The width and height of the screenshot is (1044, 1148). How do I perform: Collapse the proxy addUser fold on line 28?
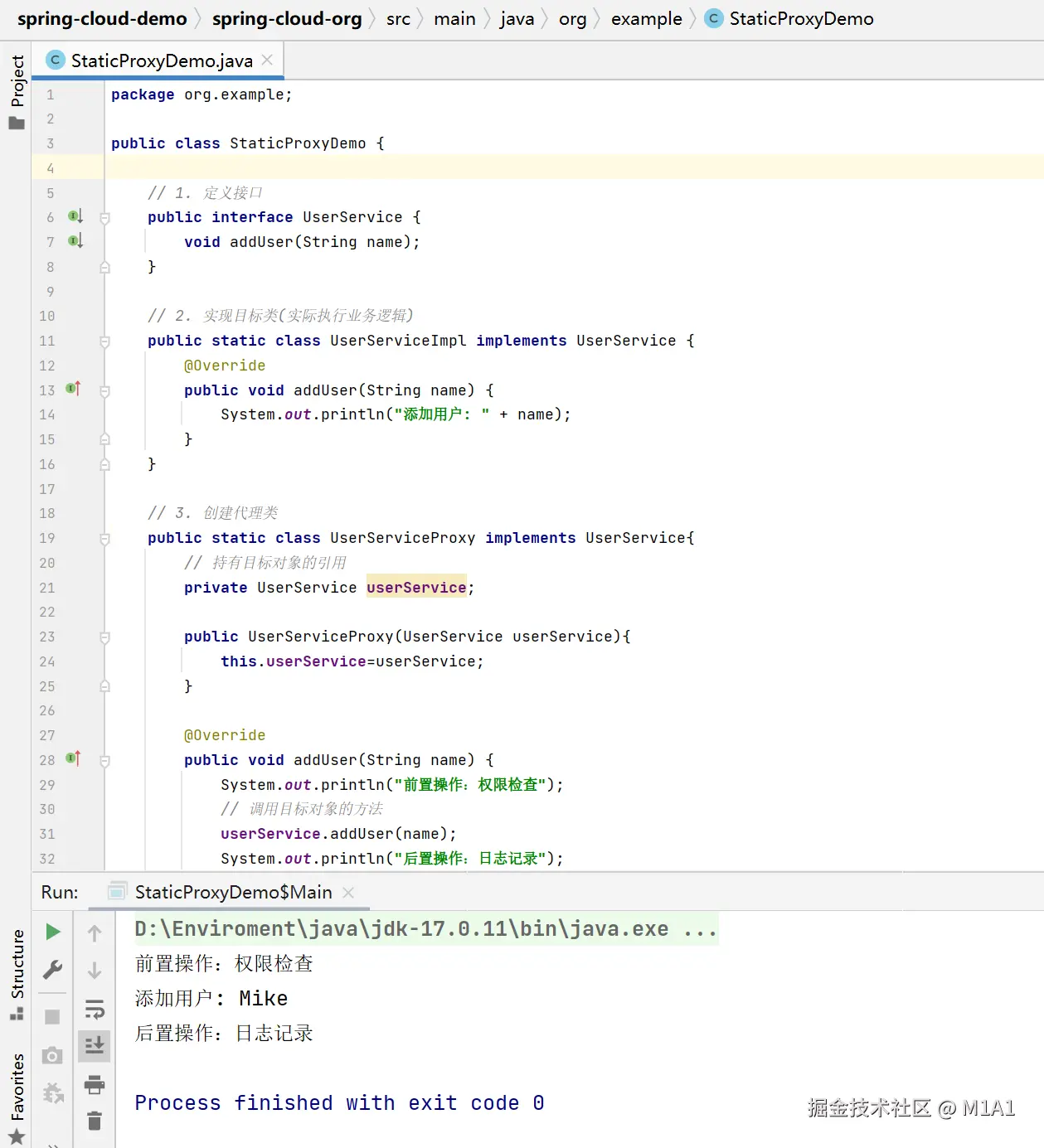[x=105, y=760]
